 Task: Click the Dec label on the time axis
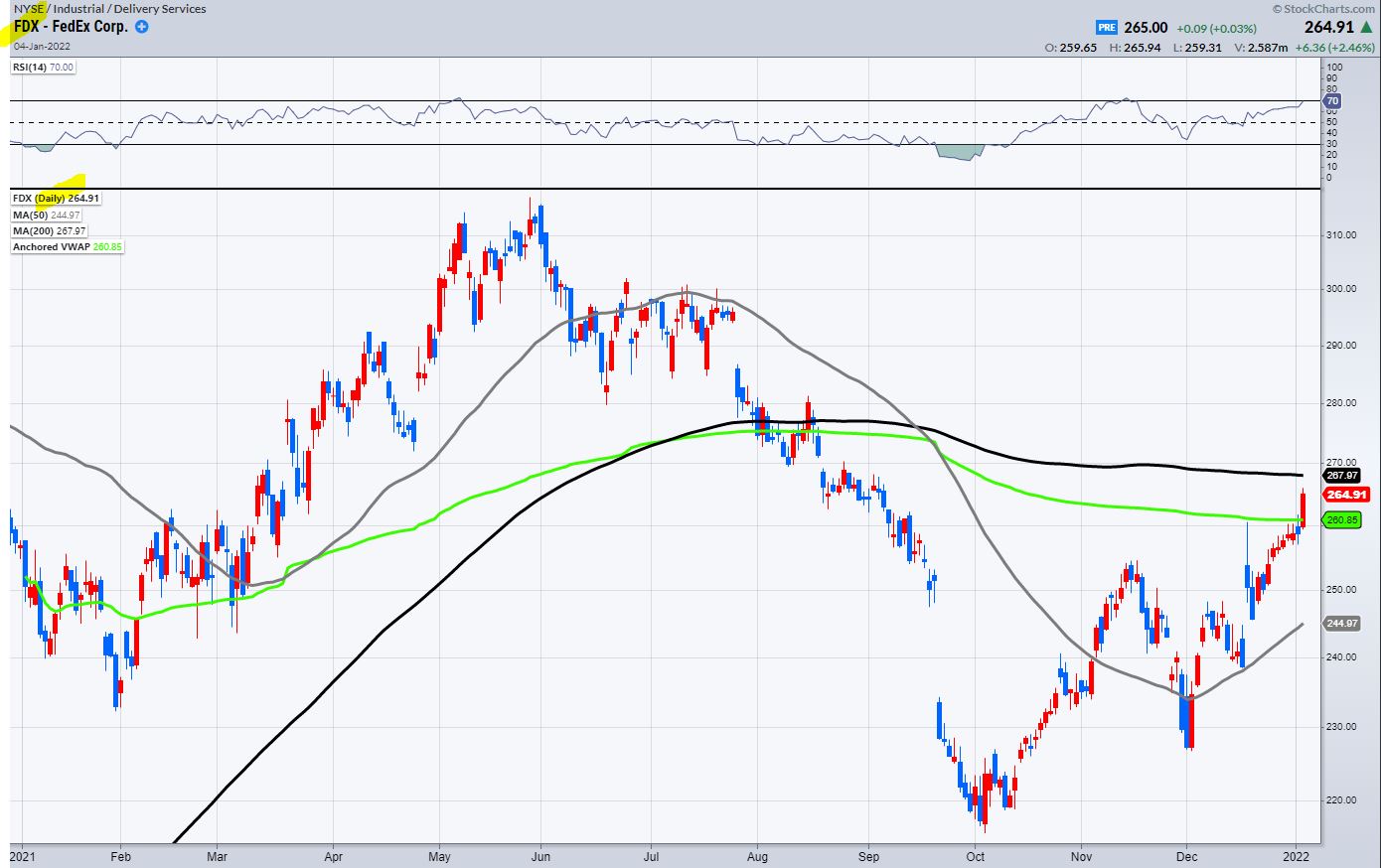1186,856
